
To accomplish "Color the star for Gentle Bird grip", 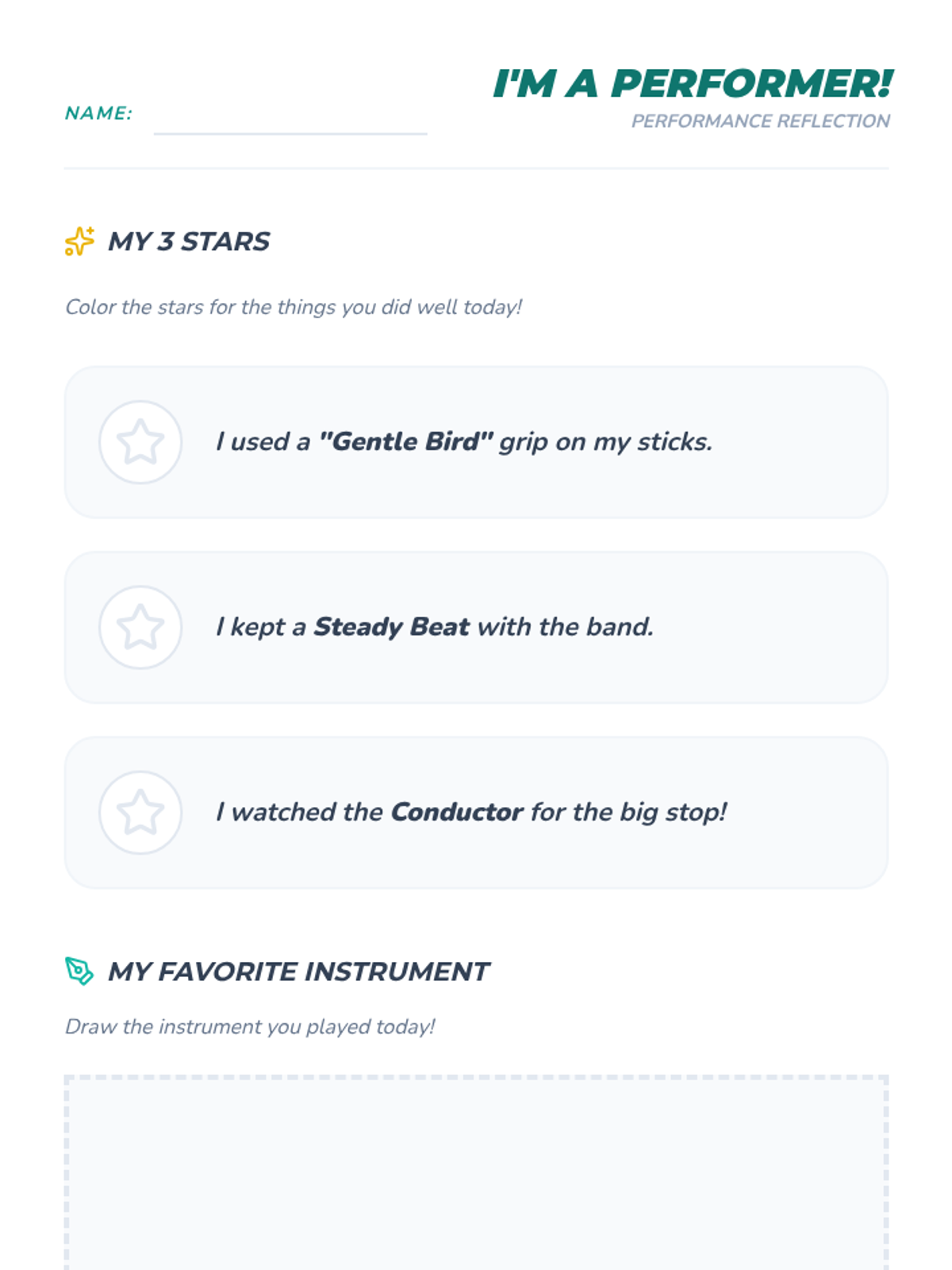I will (x=140, y=442).
